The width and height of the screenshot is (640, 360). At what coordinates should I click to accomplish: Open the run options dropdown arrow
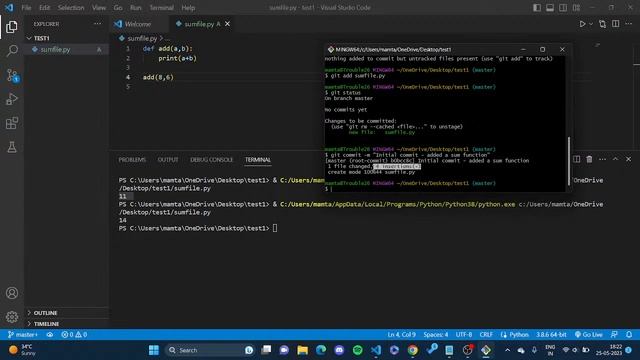[x=591, y=24]
